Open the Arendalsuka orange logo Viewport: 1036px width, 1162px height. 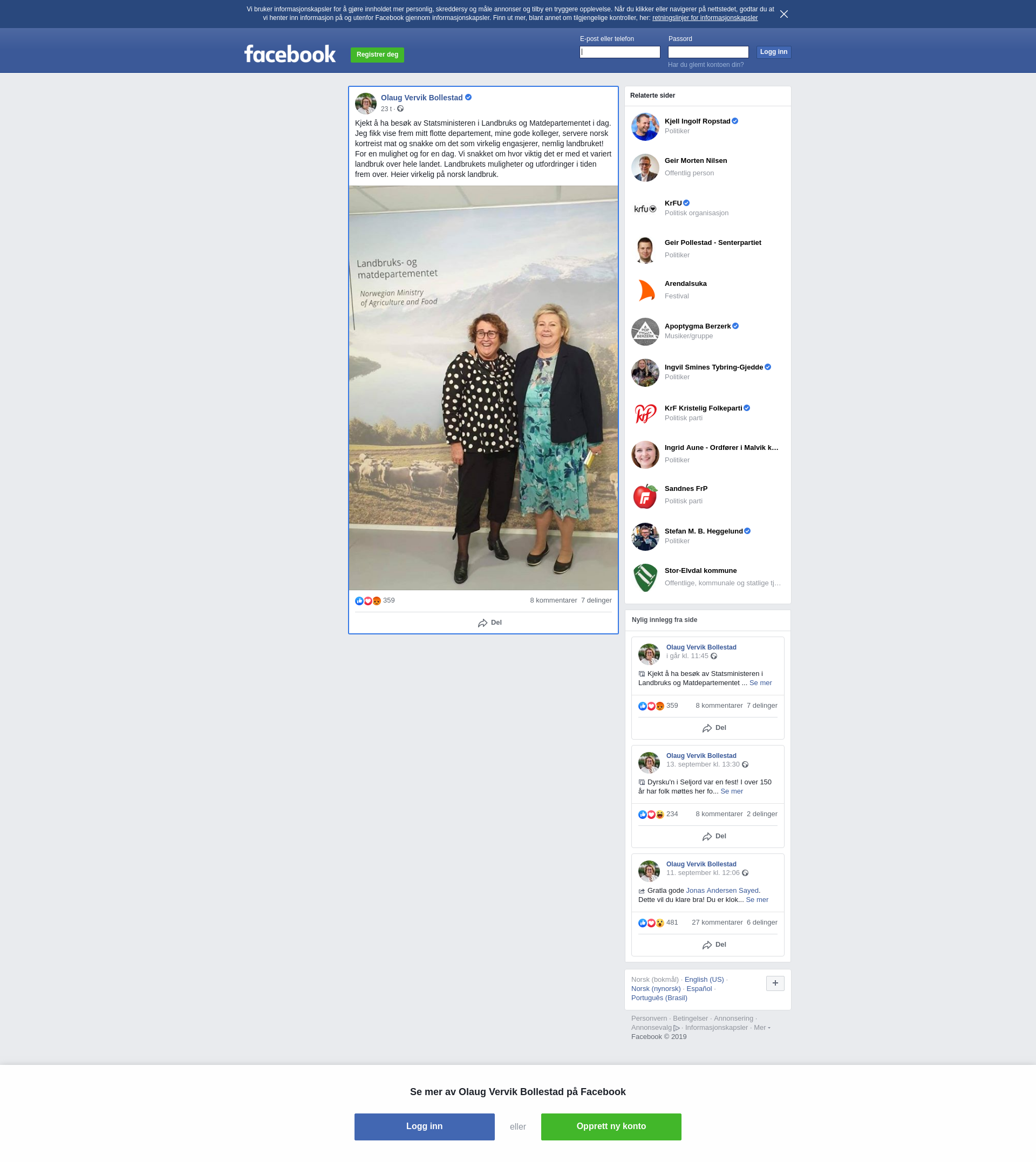click(x=645, y=290)
